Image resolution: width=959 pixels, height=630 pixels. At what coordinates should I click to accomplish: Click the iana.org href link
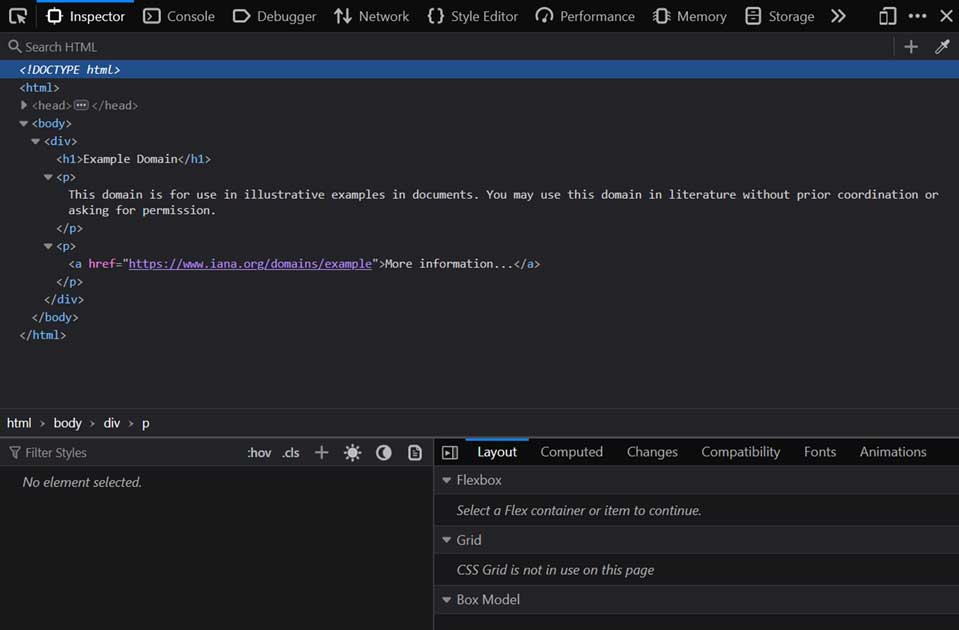point(250,264)
